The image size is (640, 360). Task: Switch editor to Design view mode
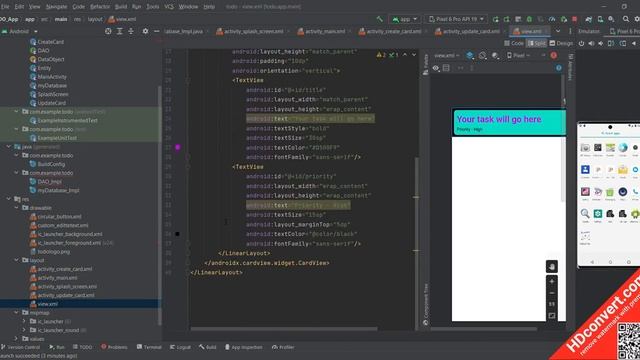point(561,43)
